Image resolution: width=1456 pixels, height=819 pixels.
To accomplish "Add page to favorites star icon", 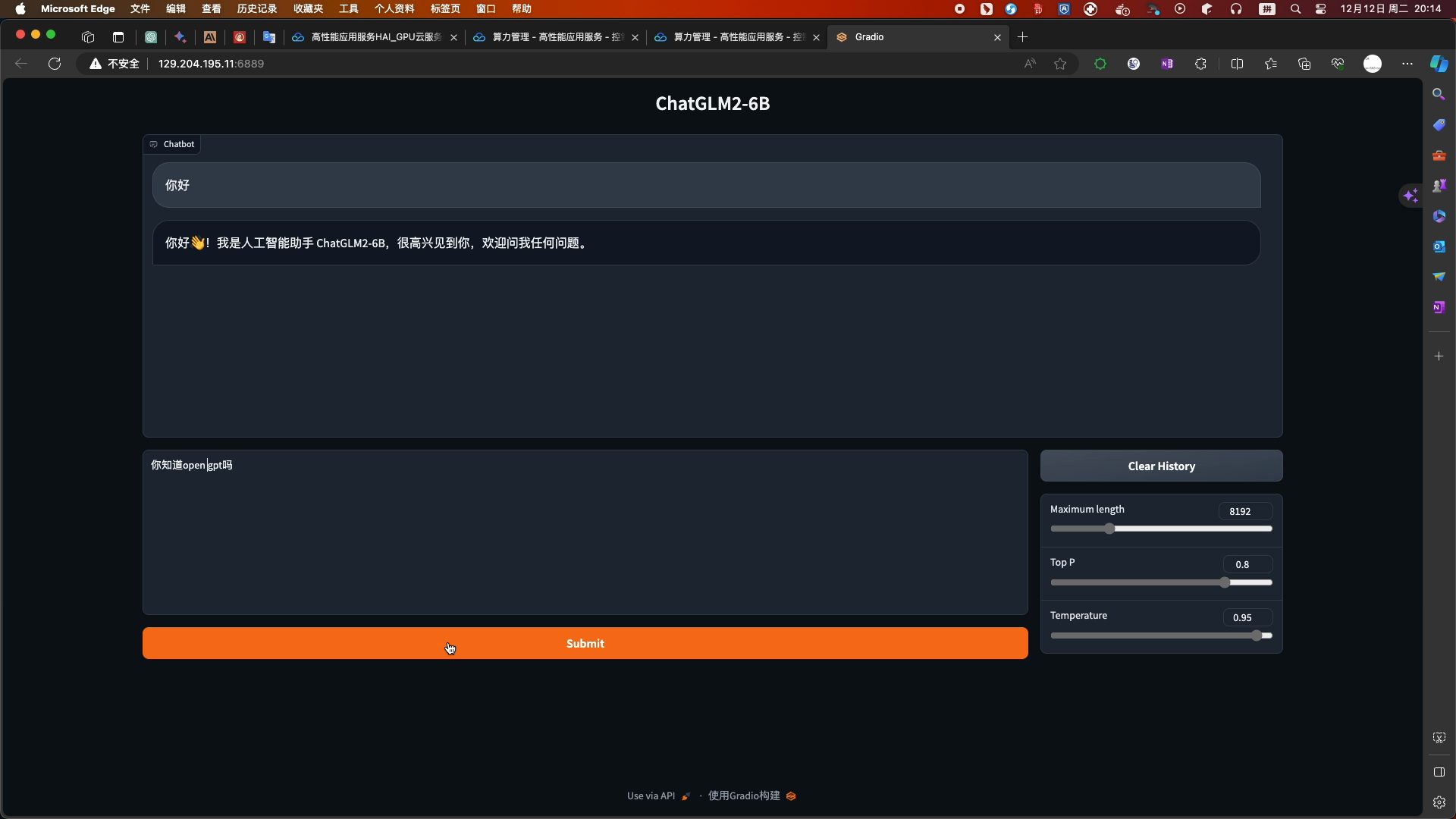I will (1060, 64).
